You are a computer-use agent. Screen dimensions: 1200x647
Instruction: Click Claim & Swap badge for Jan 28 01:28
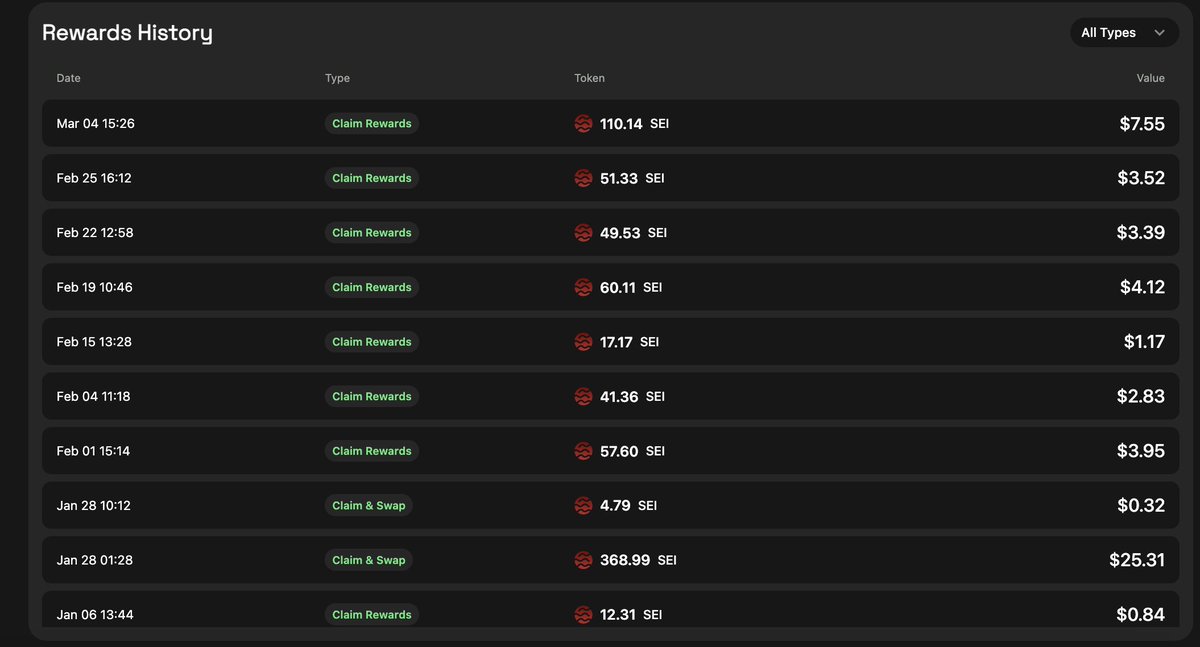pos(369,560)
